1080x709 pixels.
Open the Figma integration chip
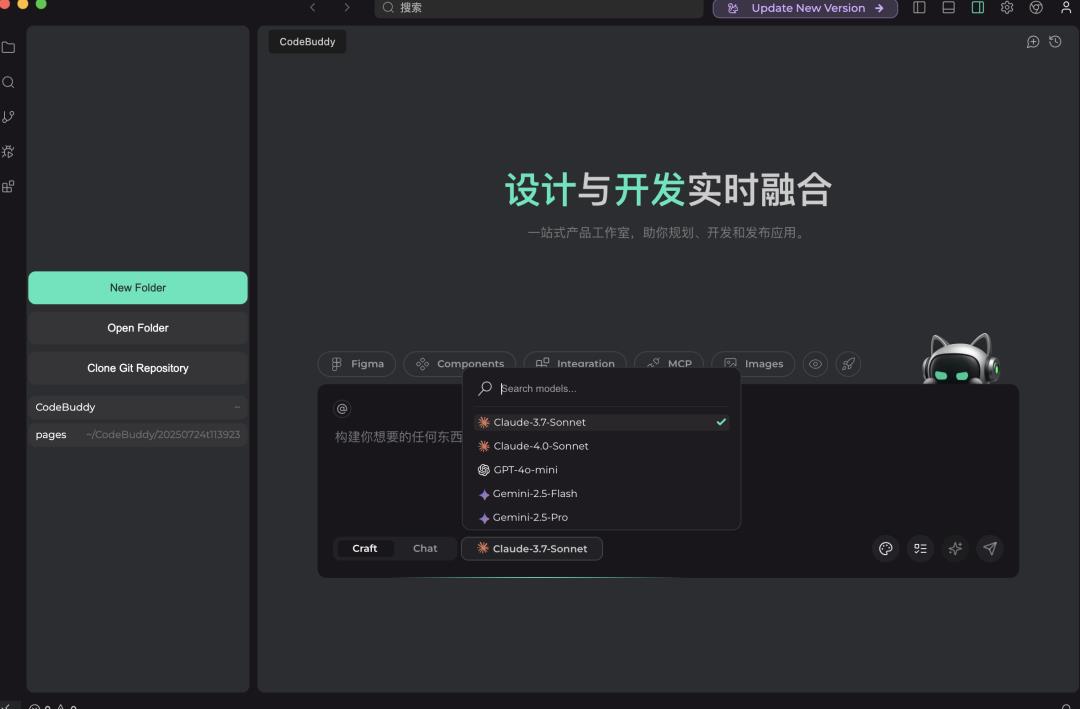[x=357, y=364]
